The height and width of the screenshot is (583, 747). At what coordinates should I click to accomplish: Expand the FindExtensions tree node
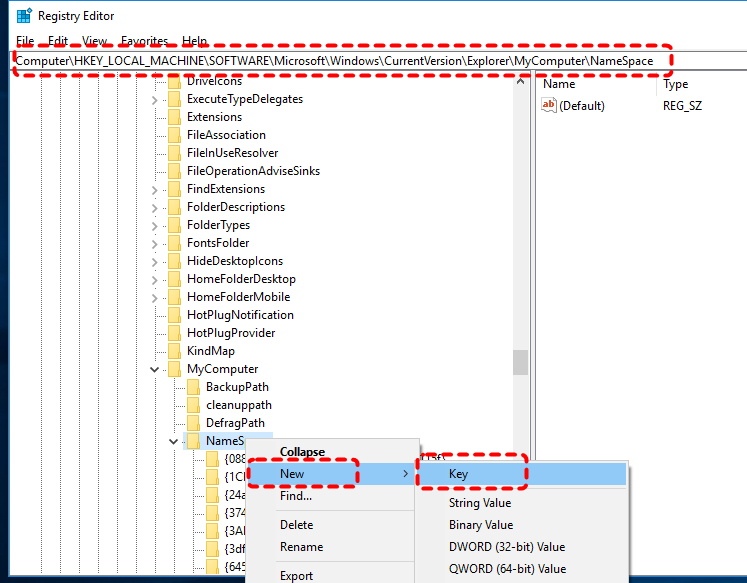click(x=154, y=189)
